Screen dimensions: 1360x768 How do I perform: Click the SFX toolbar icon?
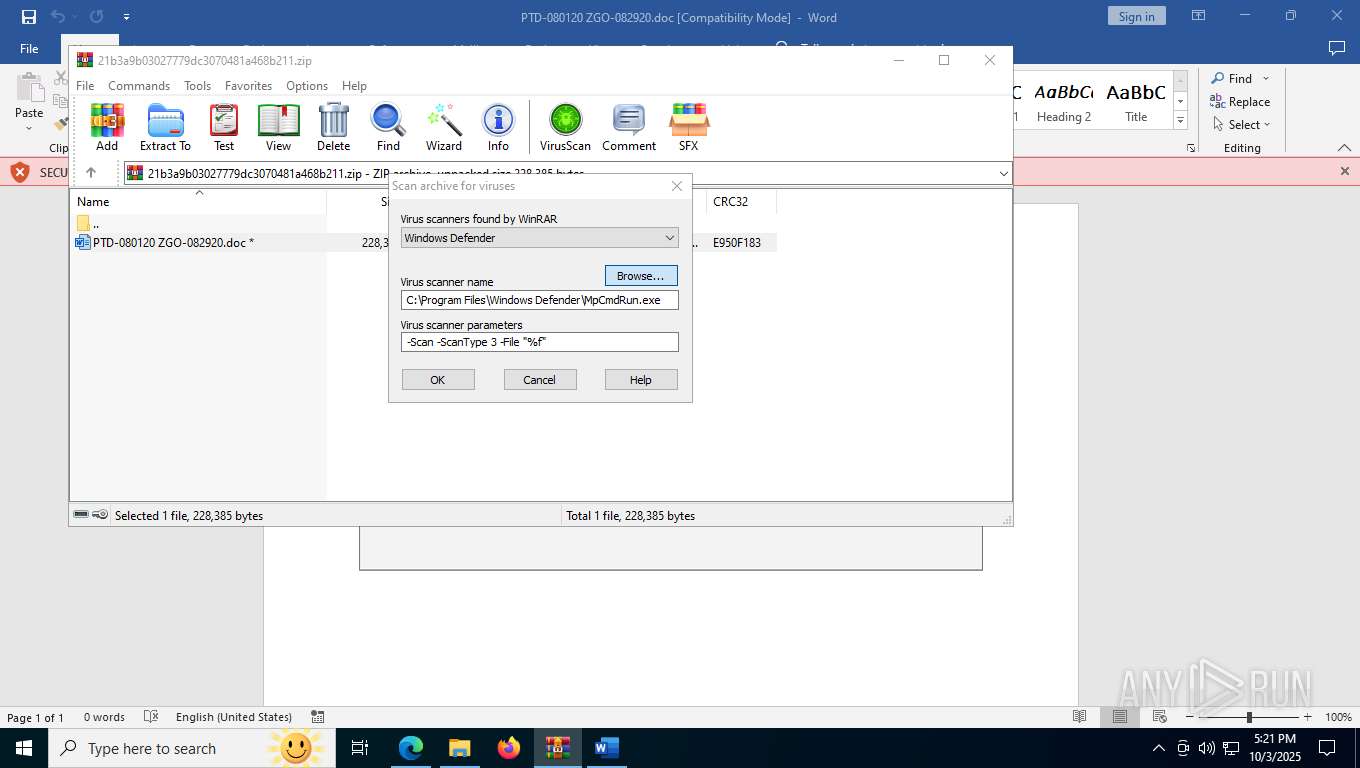688,127
